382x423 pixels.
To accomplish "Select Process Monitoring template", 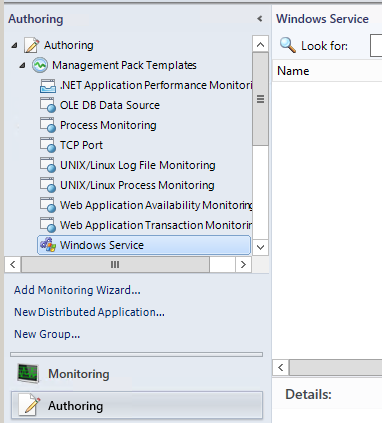I will [x=108, y=125].
